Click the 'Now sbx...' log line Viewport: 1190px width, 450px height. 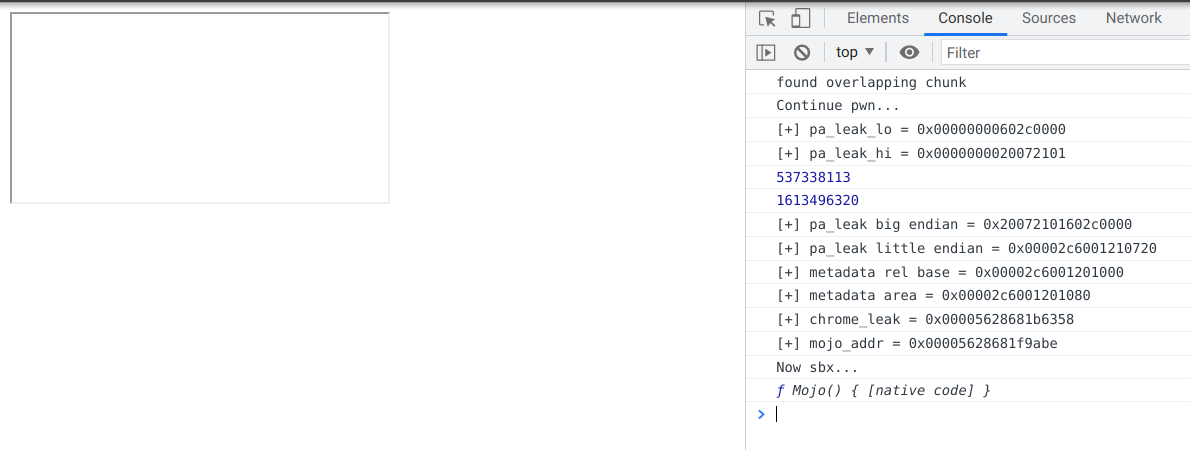click(817, 367)
